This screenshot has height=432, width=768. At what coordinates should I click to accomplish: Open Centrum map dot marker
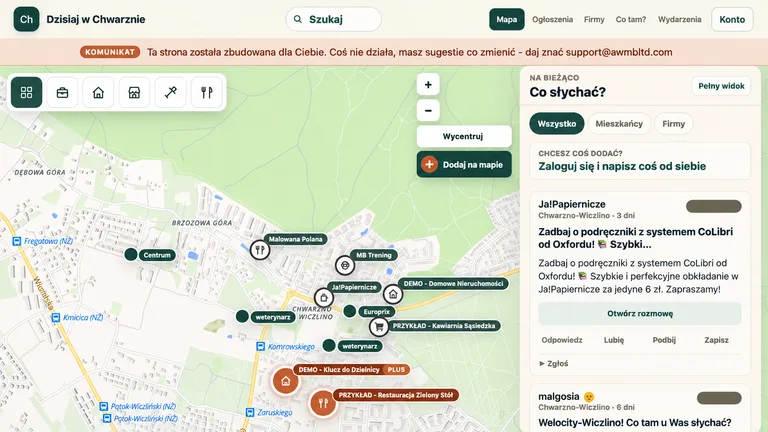(x=131, y=254)
